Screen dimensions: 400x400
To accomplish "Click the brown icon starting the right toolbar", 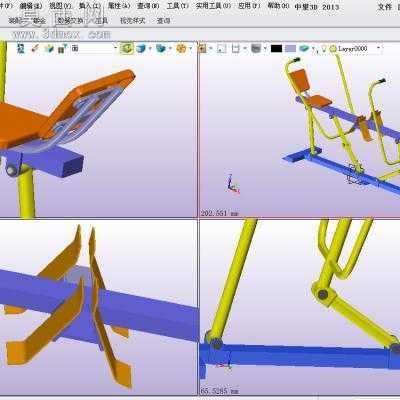I will pyautogui.click(x=202, y=49).
